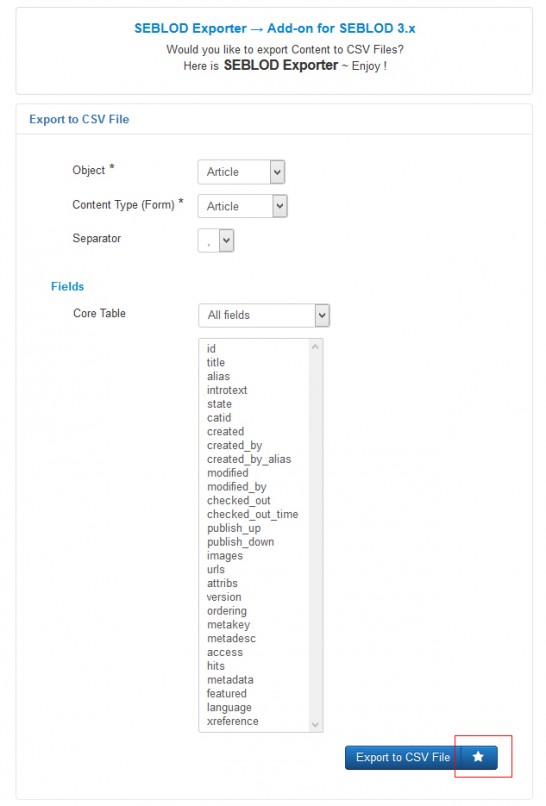Choose the 'featured' field entry
This screenshot has width=546, height=806.
pyautogui.click(x=226, y=693)
